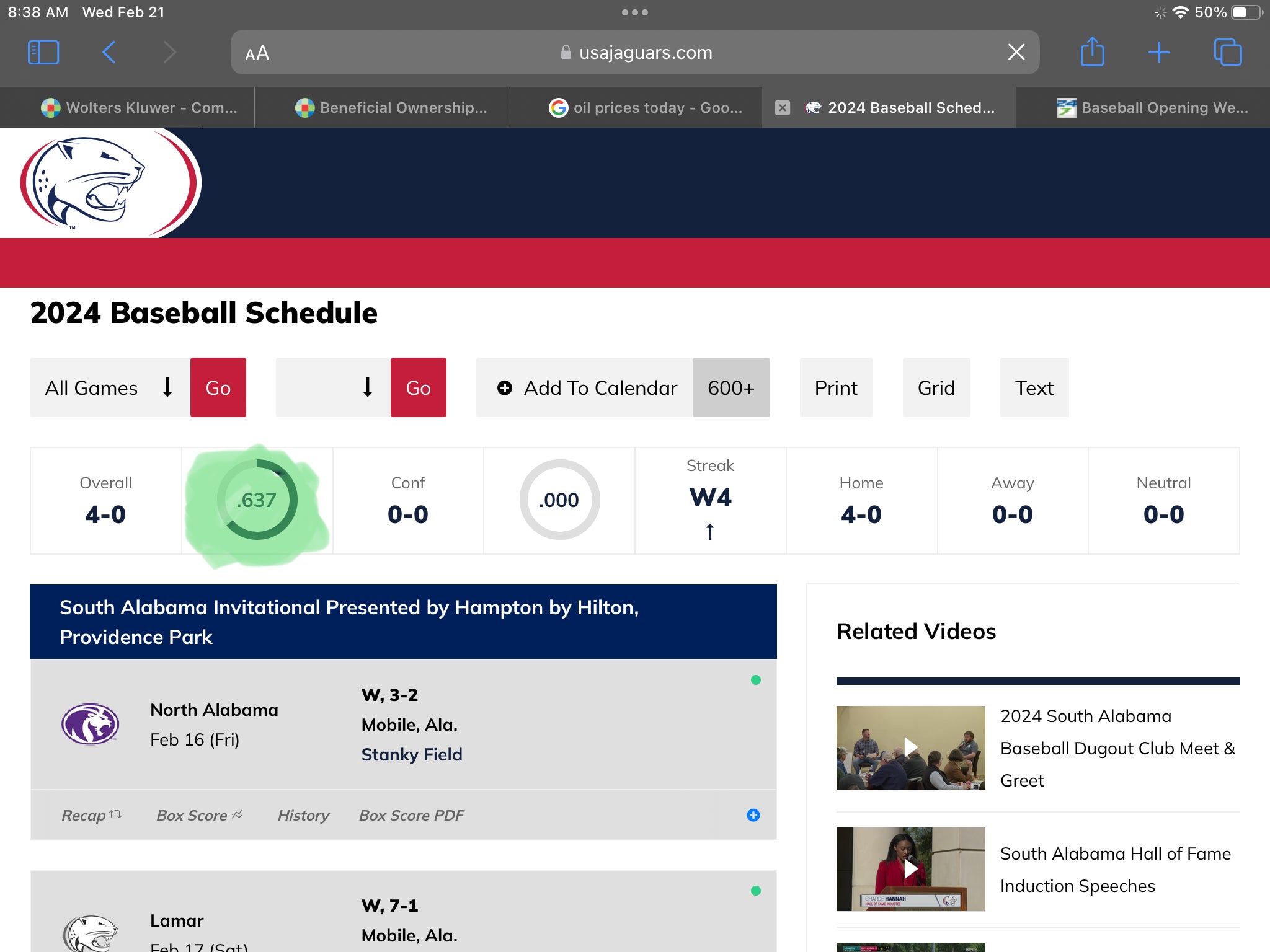Stop loading with the X icon

[x=1016, y=52]
